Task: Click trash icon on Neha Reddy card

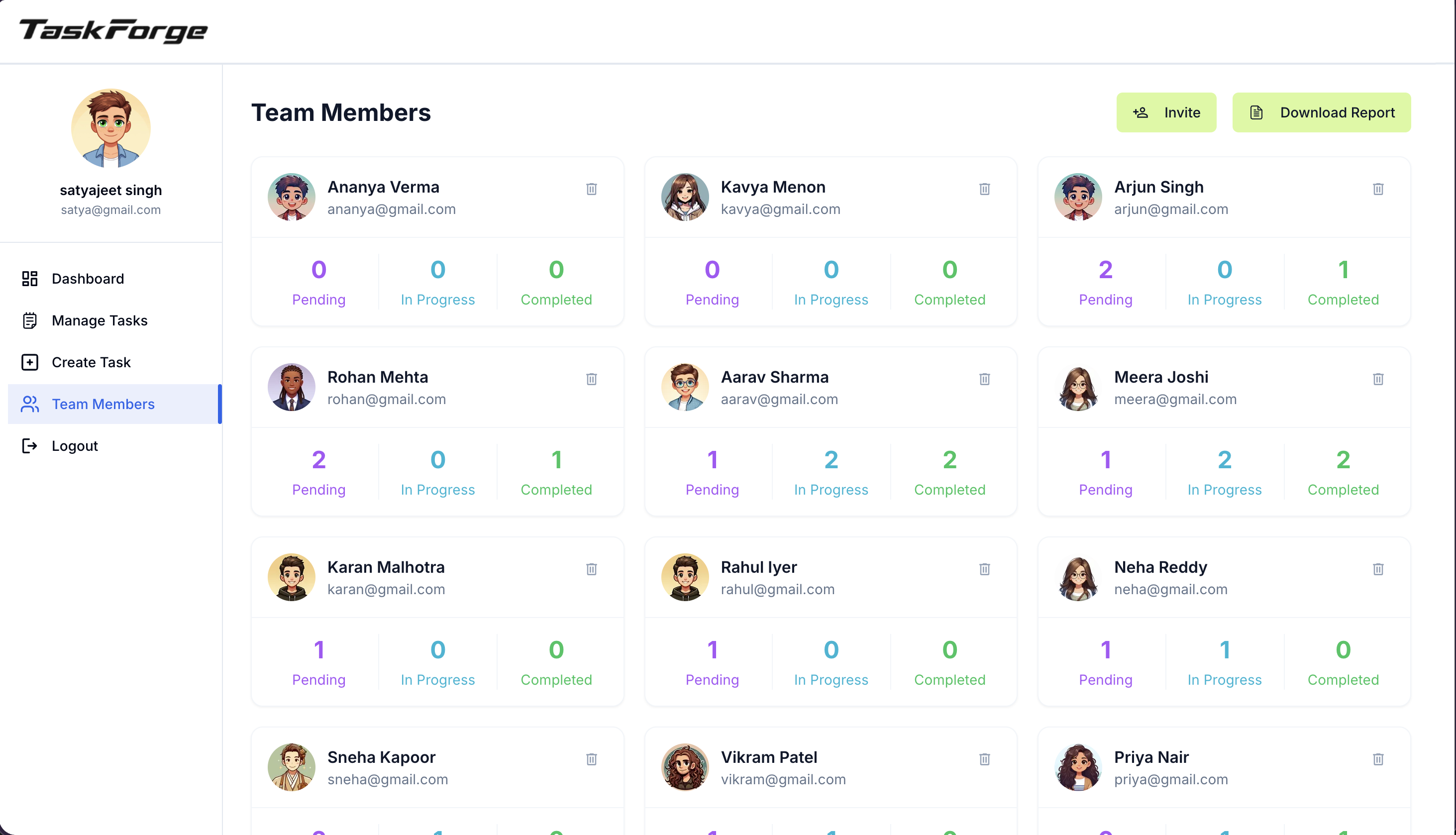Action: [1377, 569]
